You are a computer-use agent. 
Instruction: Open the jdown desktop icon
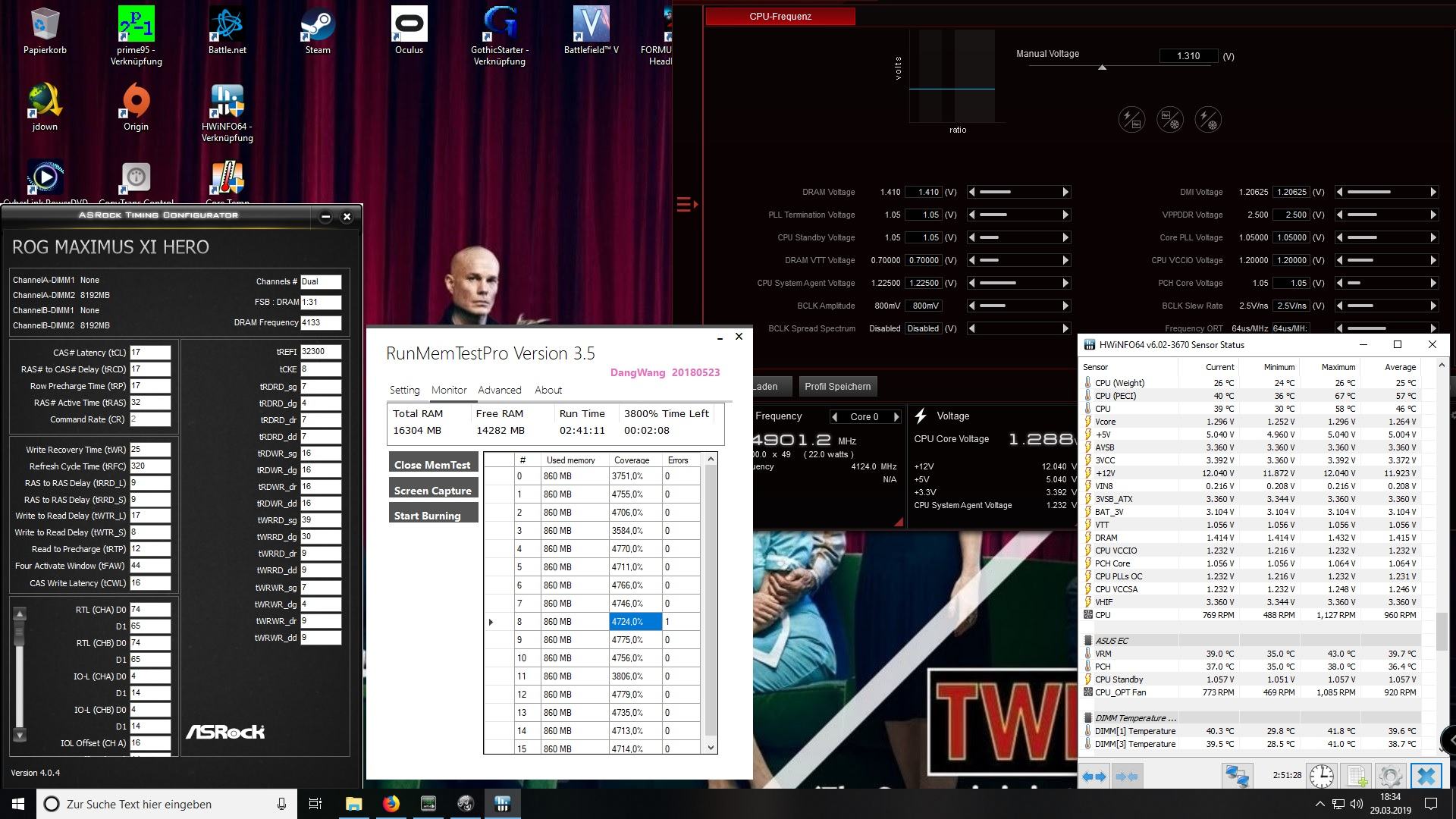[45, 107]
